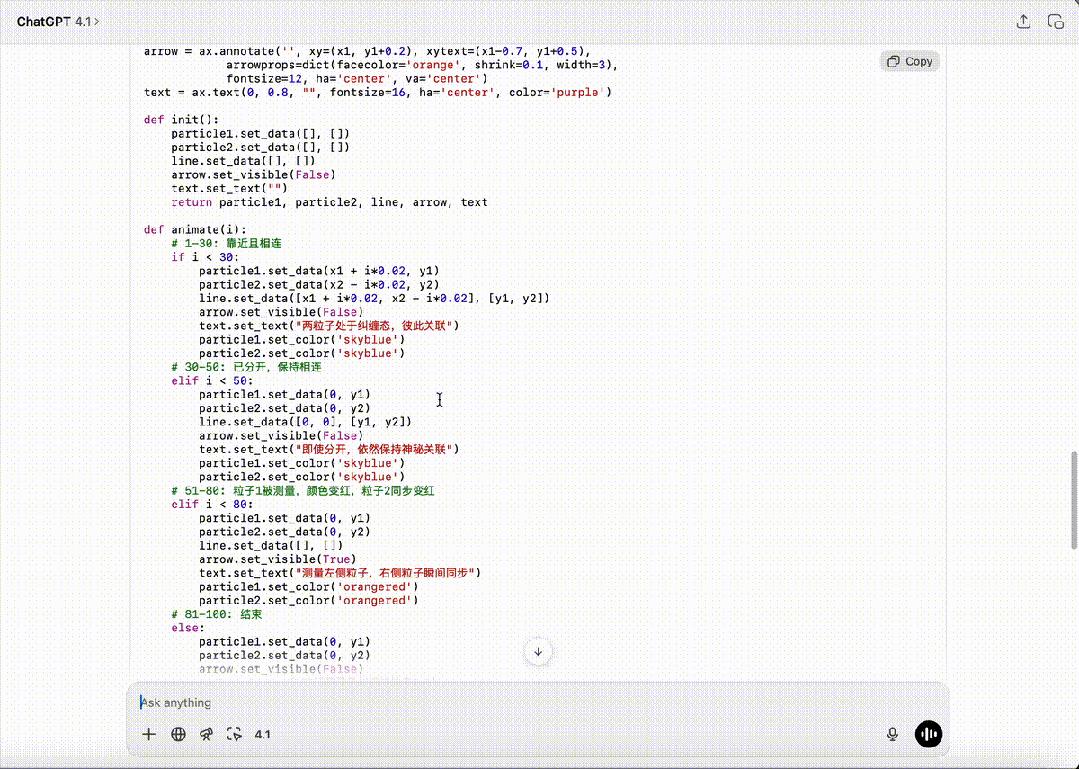Open the ChatGPT 4.1 model dropdown in the header
1079x769 pixels.
(58, 21)
